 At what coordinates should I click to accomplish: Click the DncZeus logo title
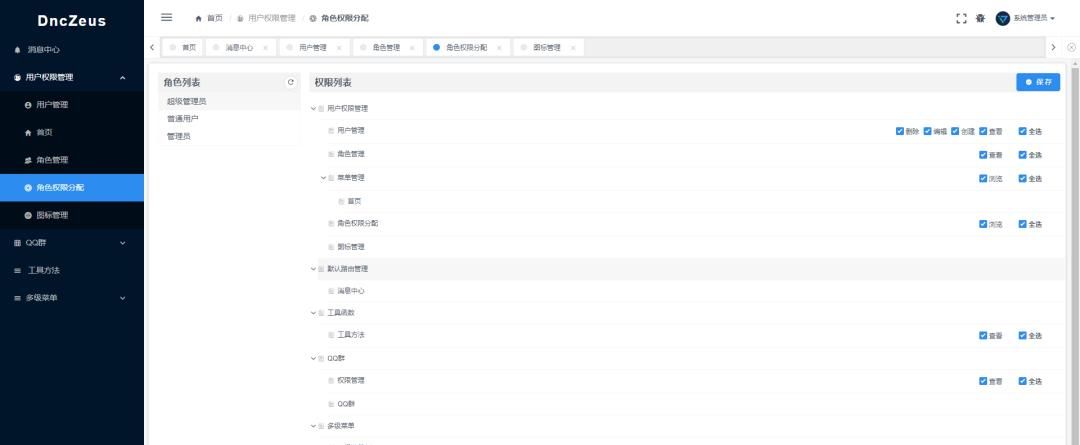tap(72, 21)
